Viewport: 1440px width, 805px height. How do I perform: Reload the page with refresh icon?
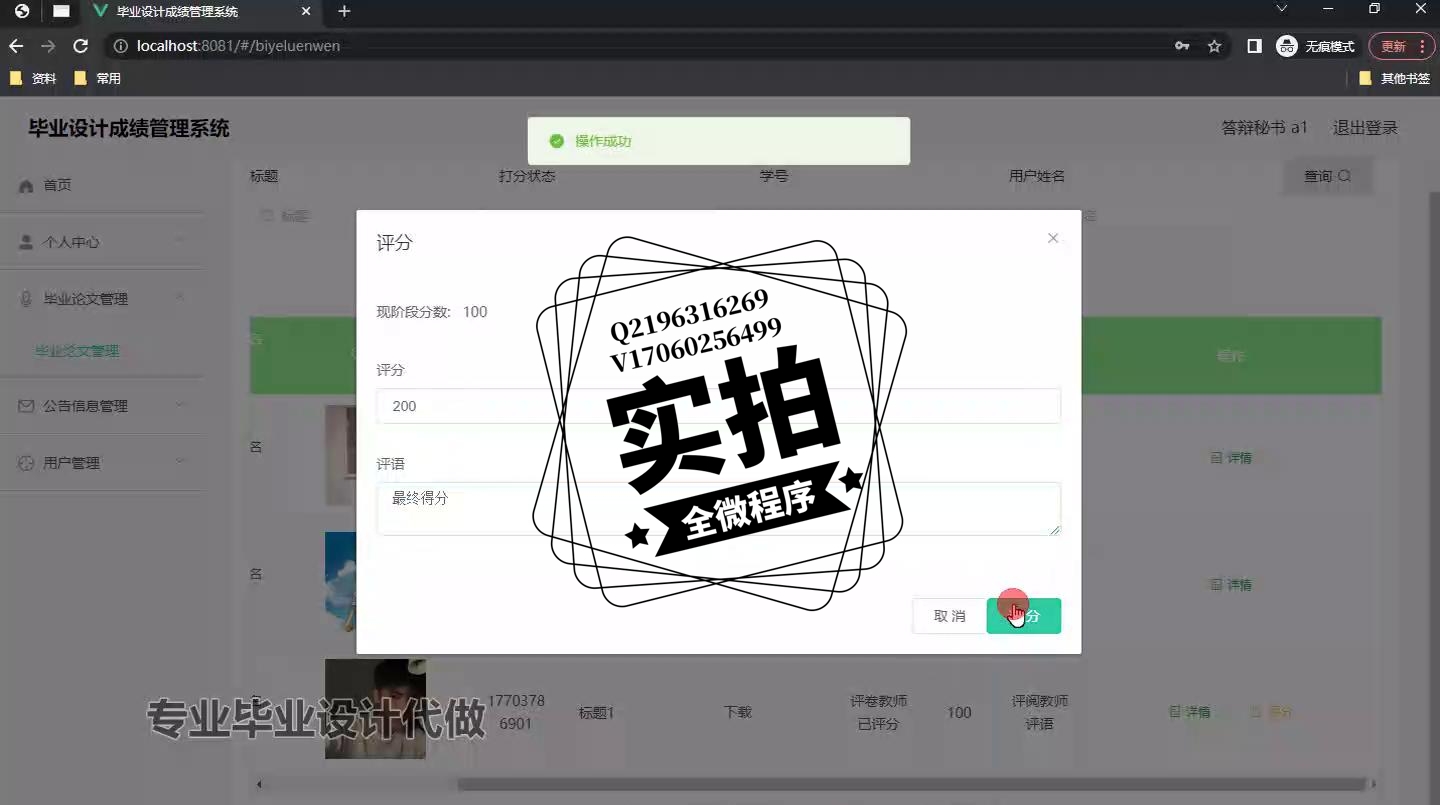pyautogui.click(x=81, y=46)
